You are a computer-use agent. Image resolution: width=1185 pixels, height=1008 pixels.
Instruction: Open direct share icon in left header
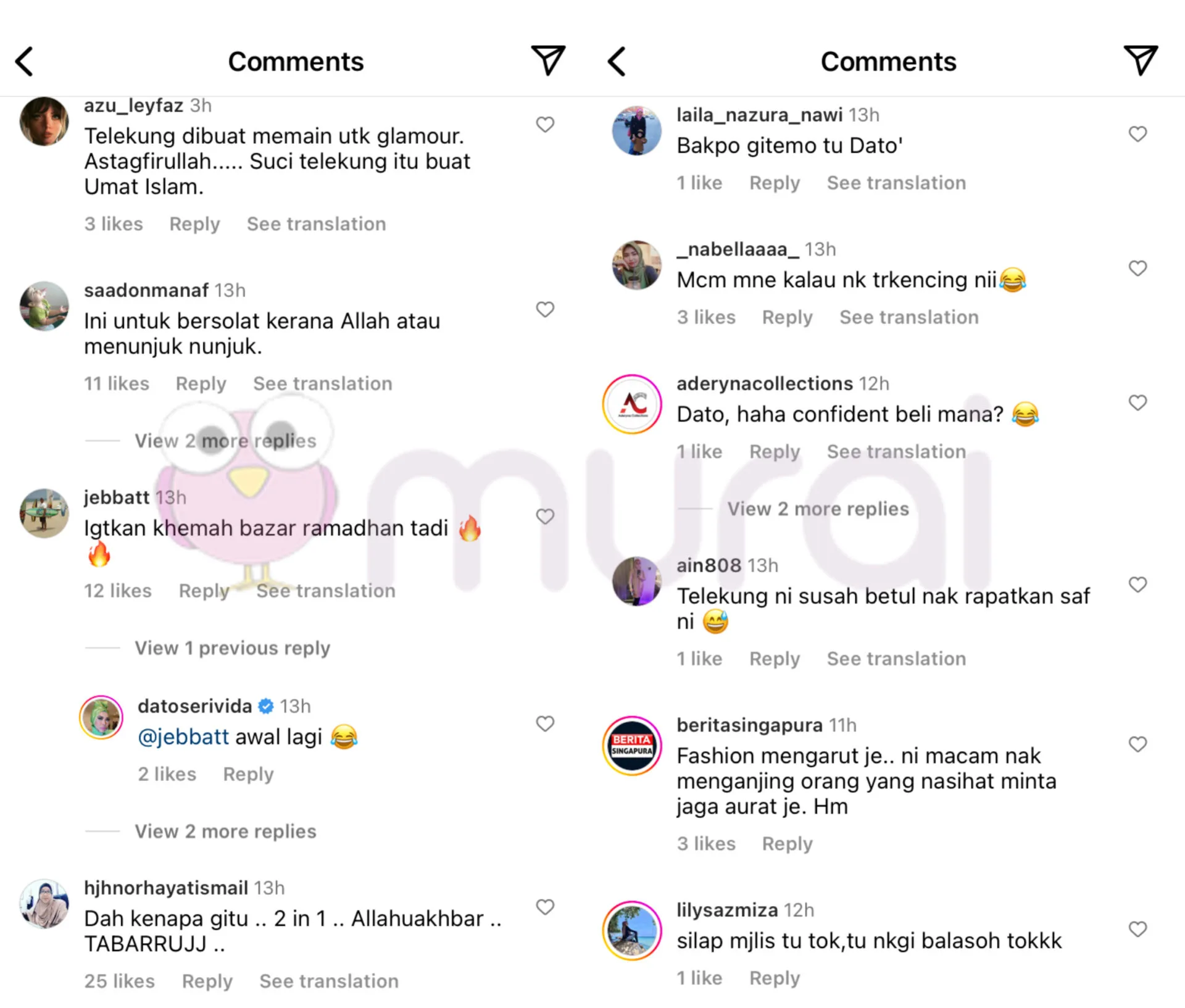[548, 60]
